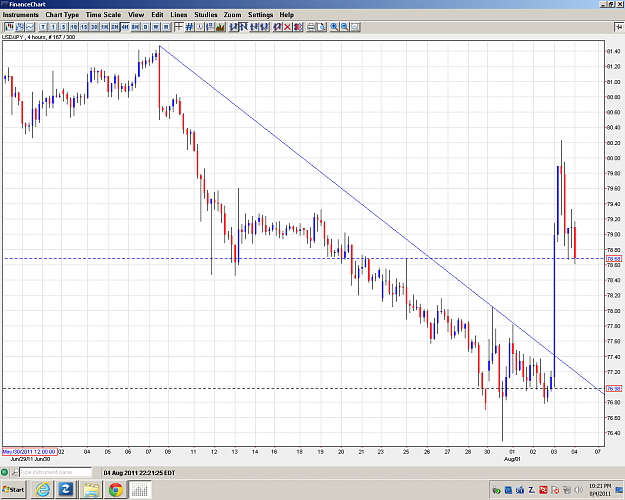Click the '04 Aug 2011 22:21:25 EDT' status text
The image size is (625, 500).
[140, 473]
